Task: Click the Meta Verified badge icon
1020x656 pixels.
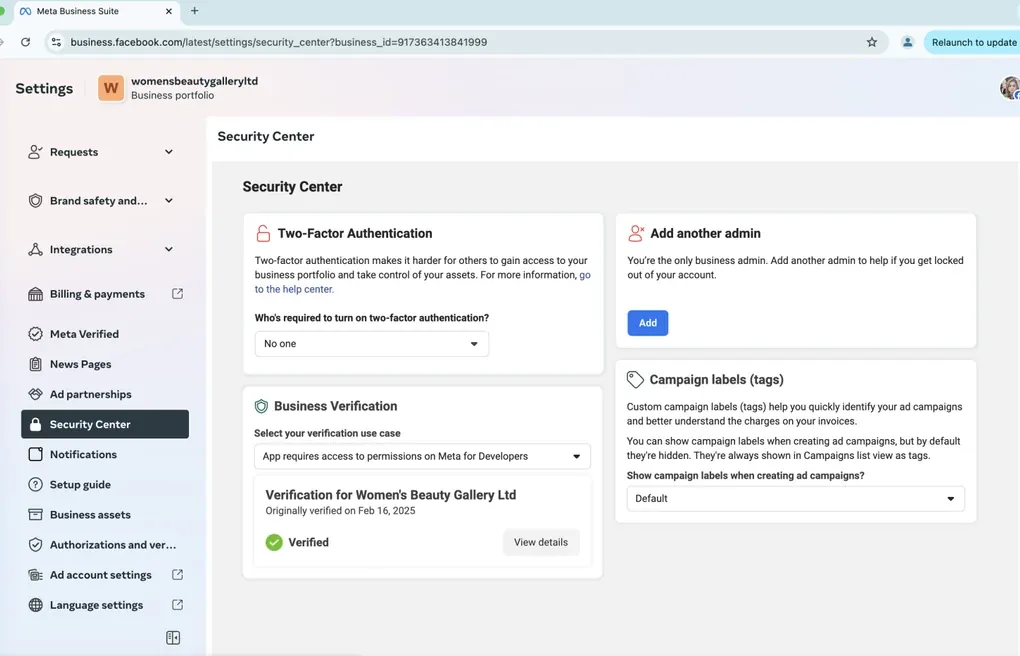Action: 35,334
